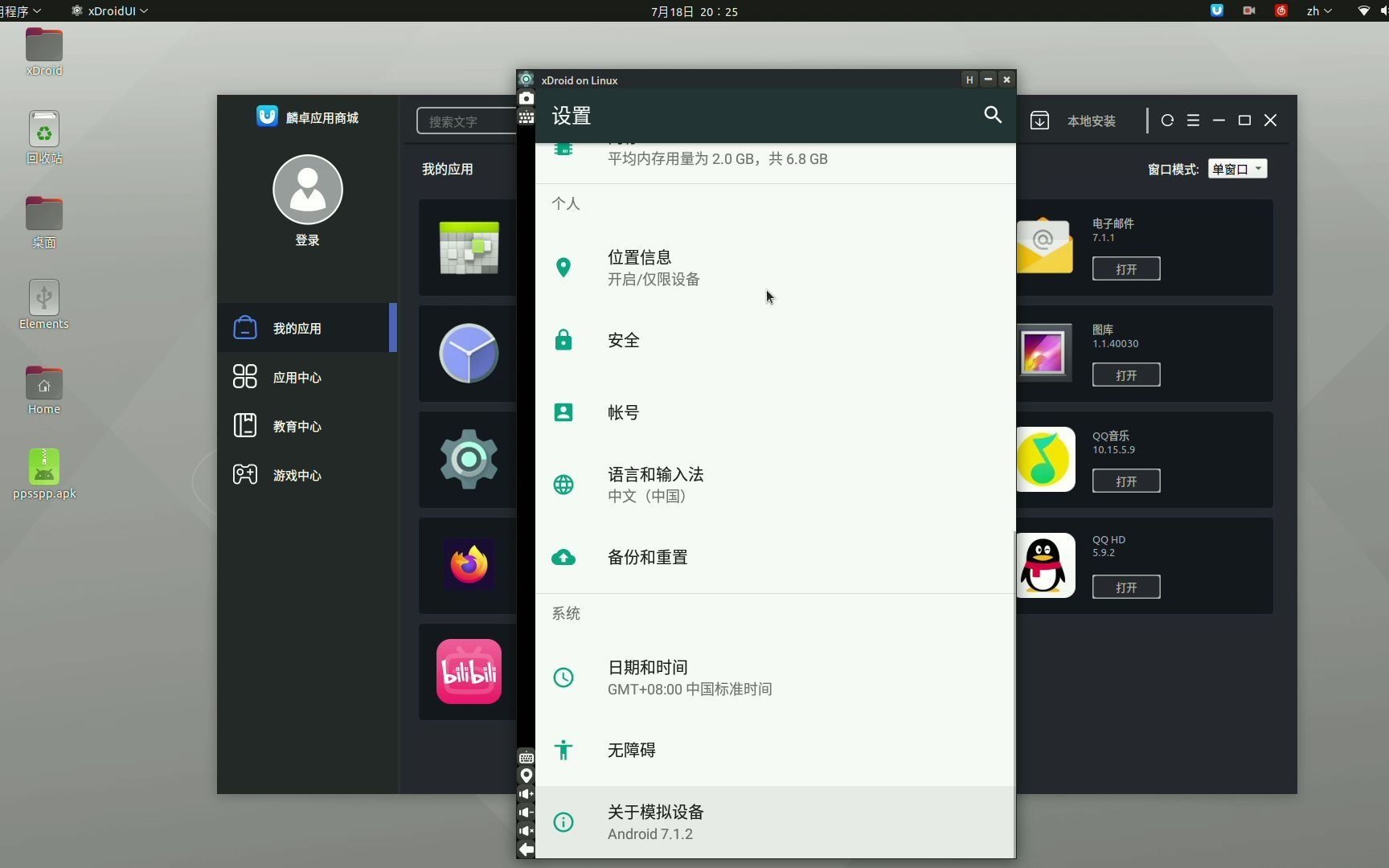Click the refresh icon in app store header
Viewport: 1389px width, 868px height.
tap(1167, 121)
